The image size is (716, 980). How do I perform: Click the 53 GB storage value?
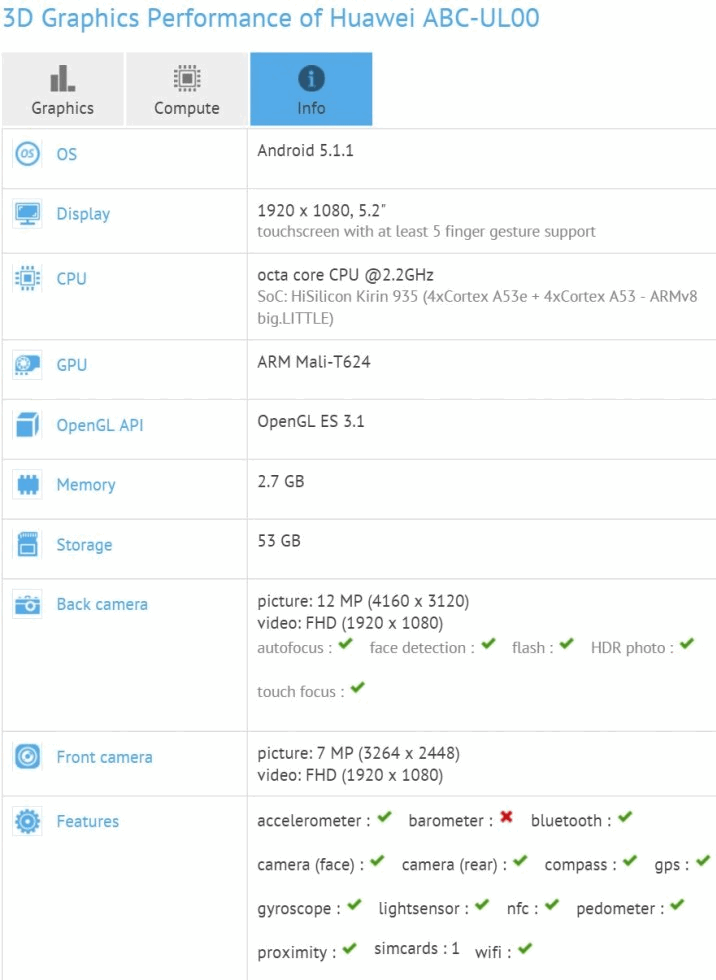pos(279,541)
